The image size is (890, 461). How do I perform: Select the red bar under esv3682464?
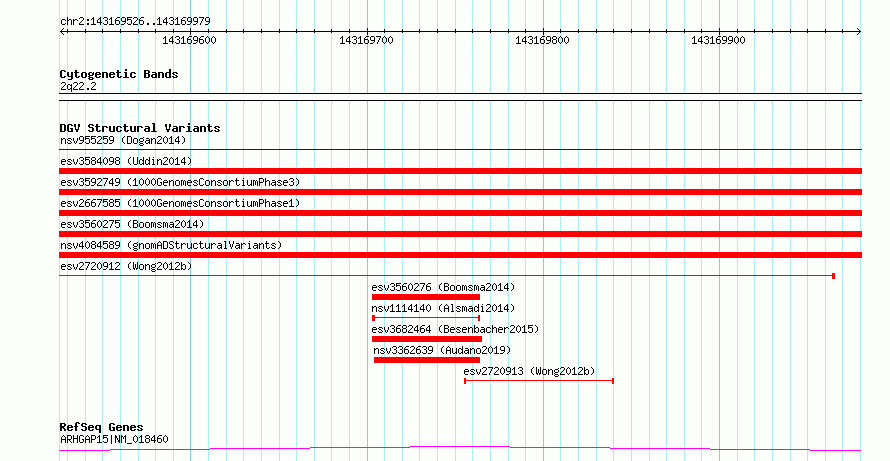click(x=427, y=339)
